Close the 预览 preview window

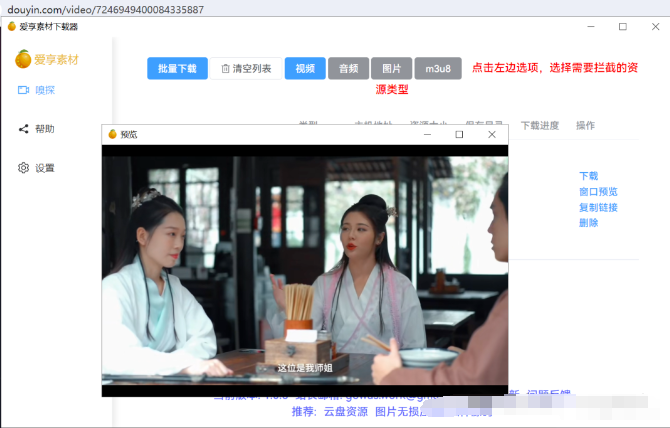[x=492, y=135]
